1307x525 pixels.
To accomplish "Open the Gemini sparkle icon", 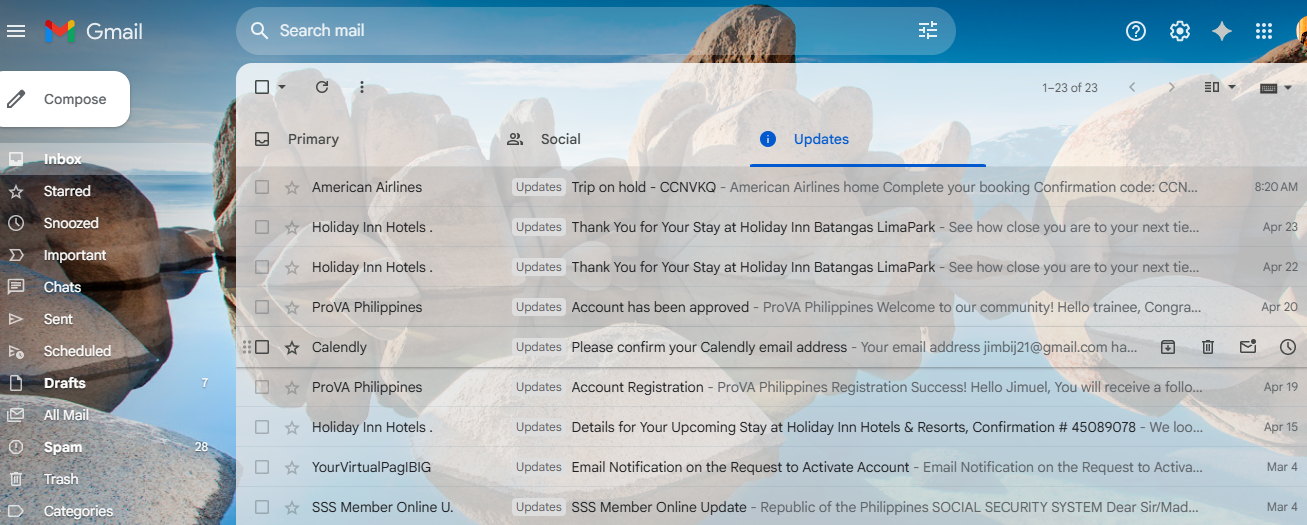I will point(1222,31).
